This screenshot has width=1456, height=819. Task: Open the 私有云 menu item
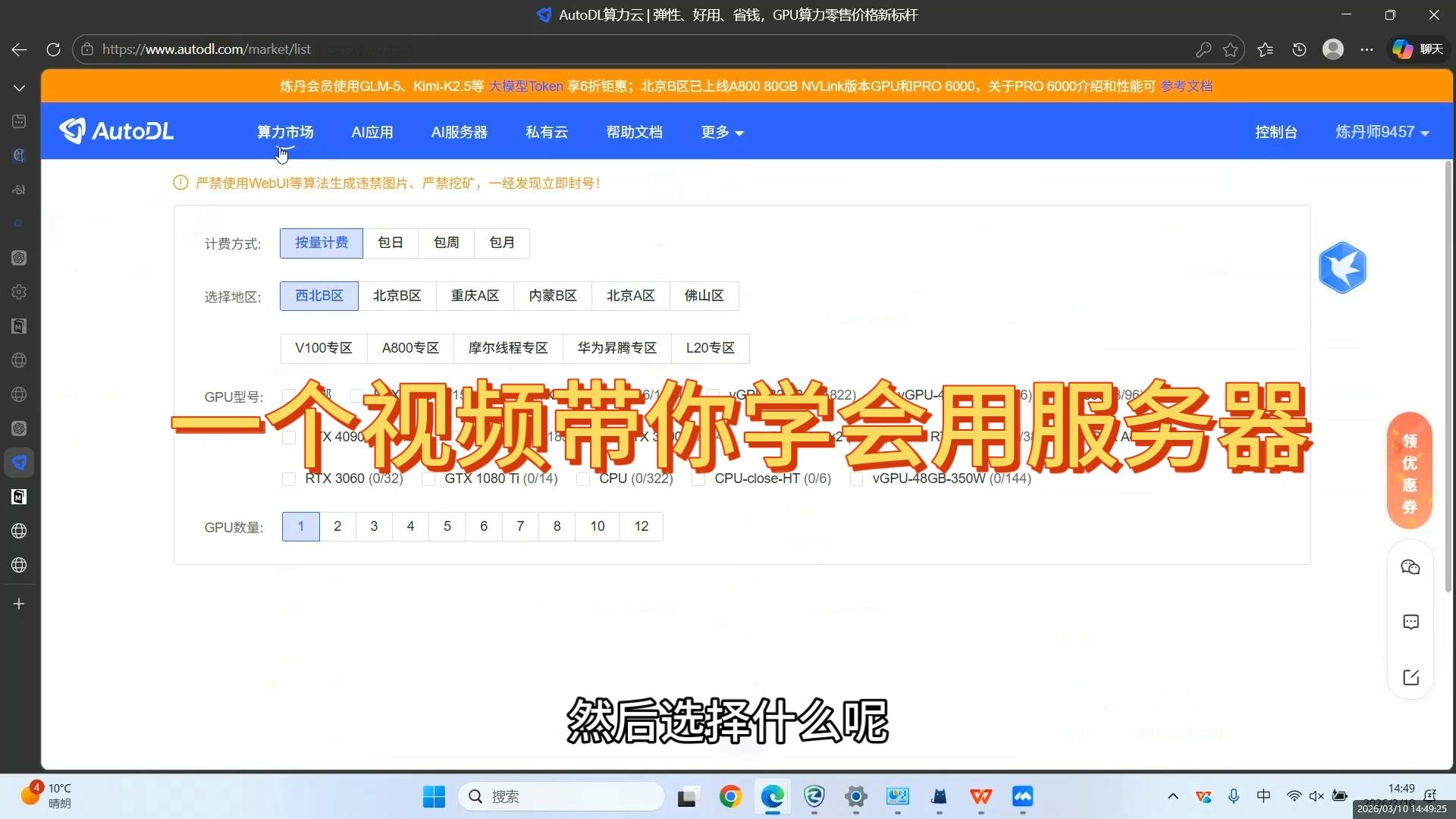[547, 132]
